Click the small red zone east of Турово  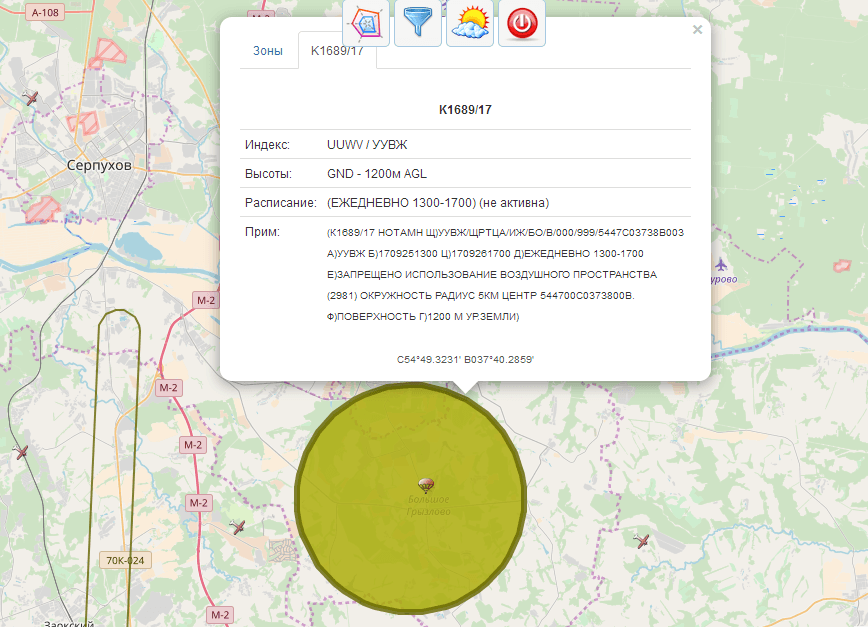(842, 265)
